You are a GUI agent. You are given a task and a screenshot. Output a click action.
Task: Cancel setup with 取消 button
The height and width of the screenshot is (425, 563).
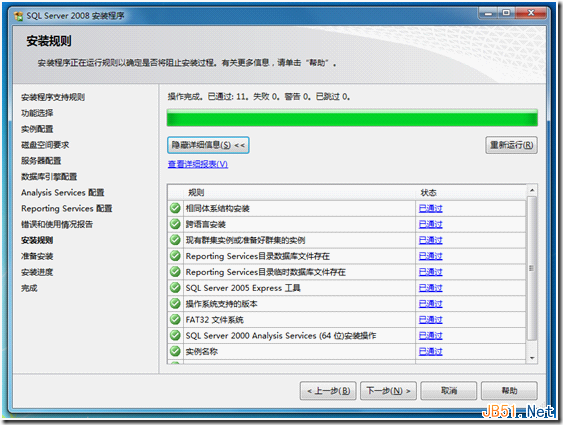pos(449,391)
